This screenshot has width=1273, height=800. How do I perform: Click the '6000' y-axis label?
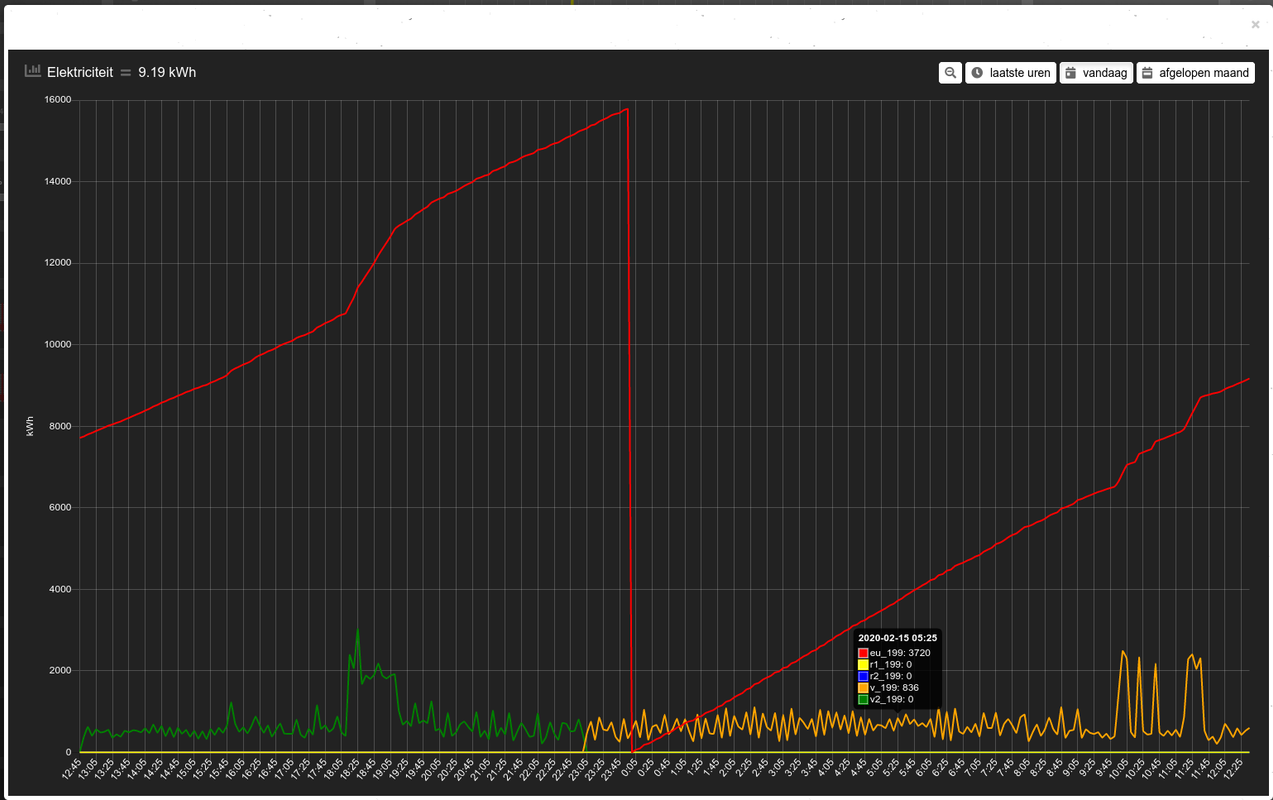[x=60, y=508]
